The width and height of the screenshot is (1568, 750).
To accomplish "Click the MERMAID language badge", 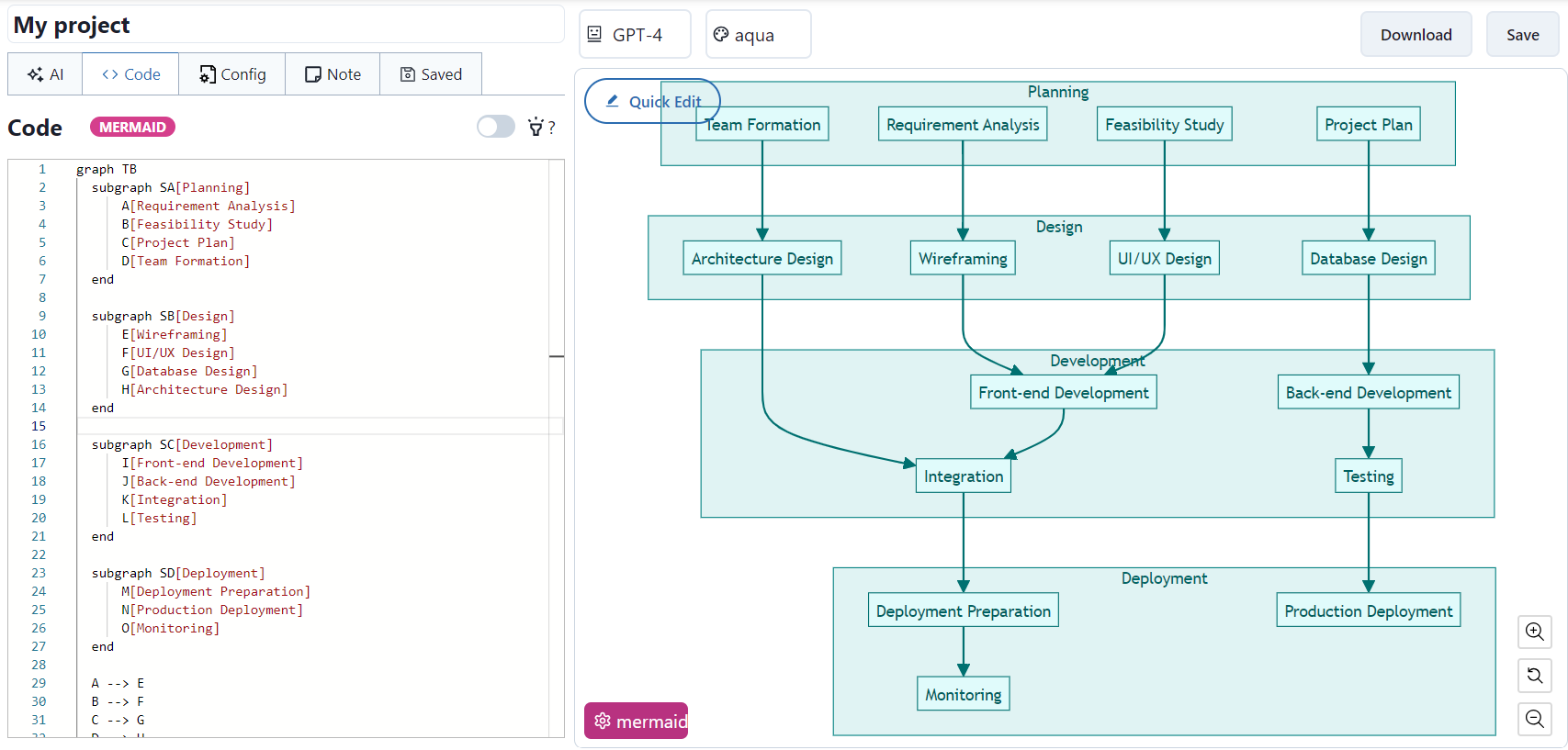I will pyautogui.click(x=132, y=127).
